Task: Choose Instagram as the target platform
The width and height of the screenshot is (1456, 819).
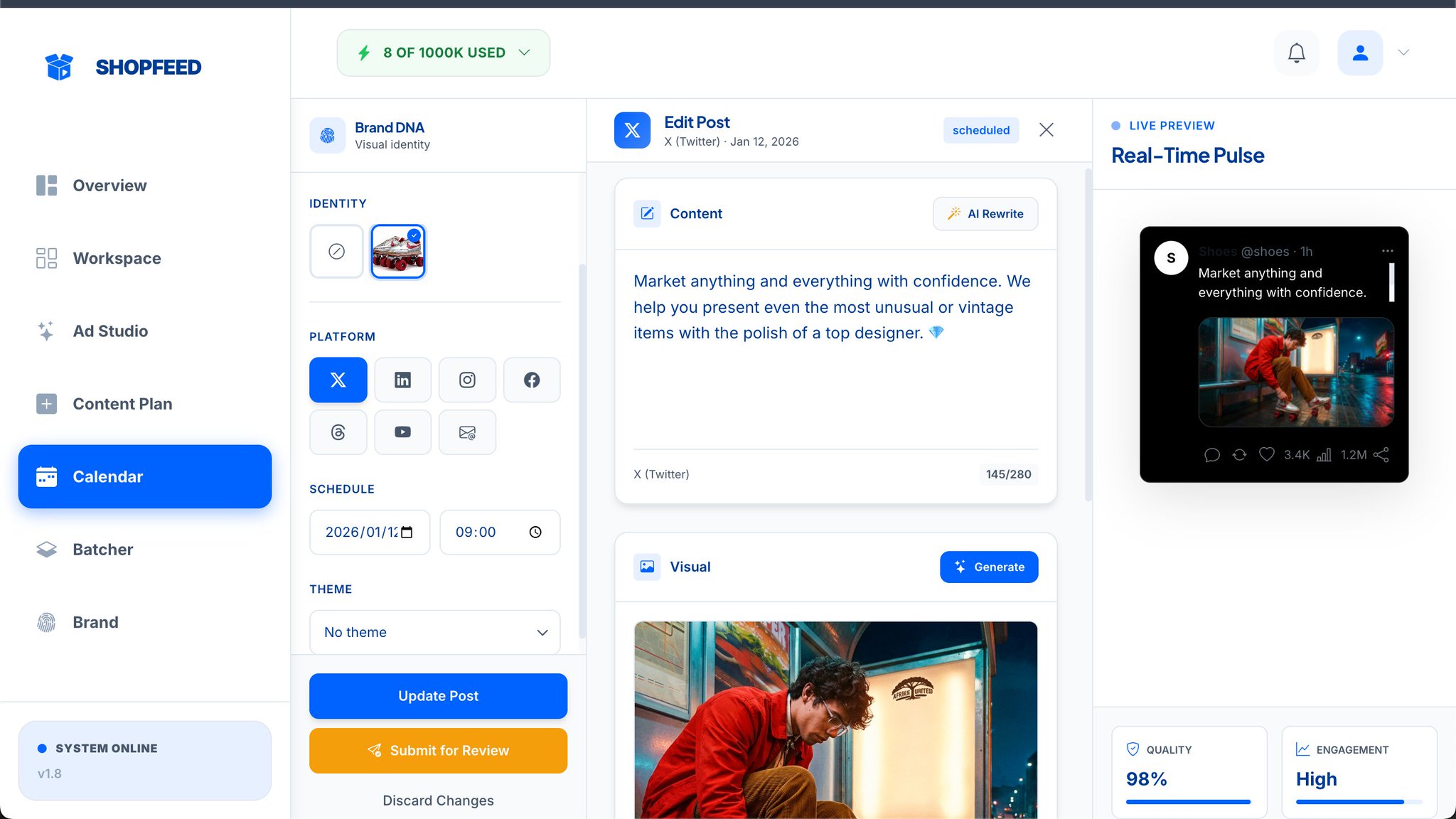Action: pyautogui.click(x=467, y=380)
